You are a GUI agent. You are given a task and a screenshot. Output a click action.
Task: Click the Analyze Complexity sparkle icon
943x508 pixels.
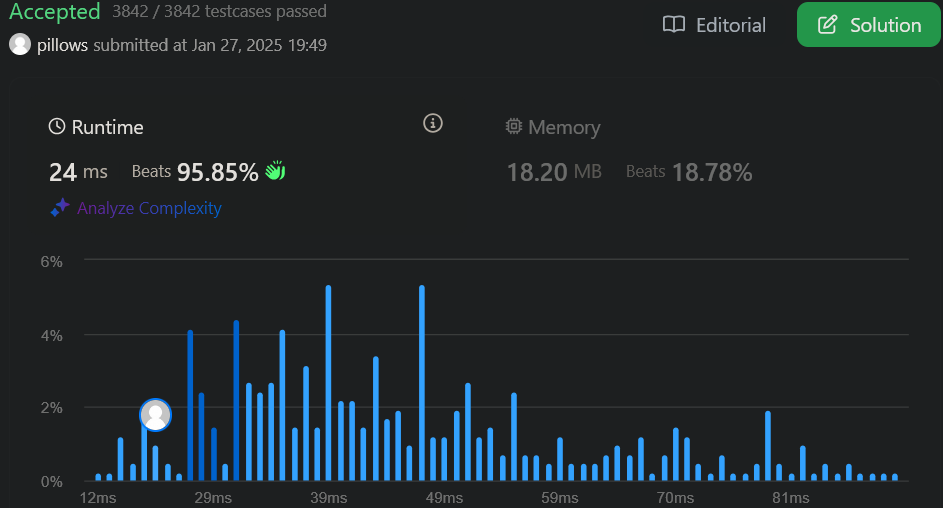[x=60, y=207]
